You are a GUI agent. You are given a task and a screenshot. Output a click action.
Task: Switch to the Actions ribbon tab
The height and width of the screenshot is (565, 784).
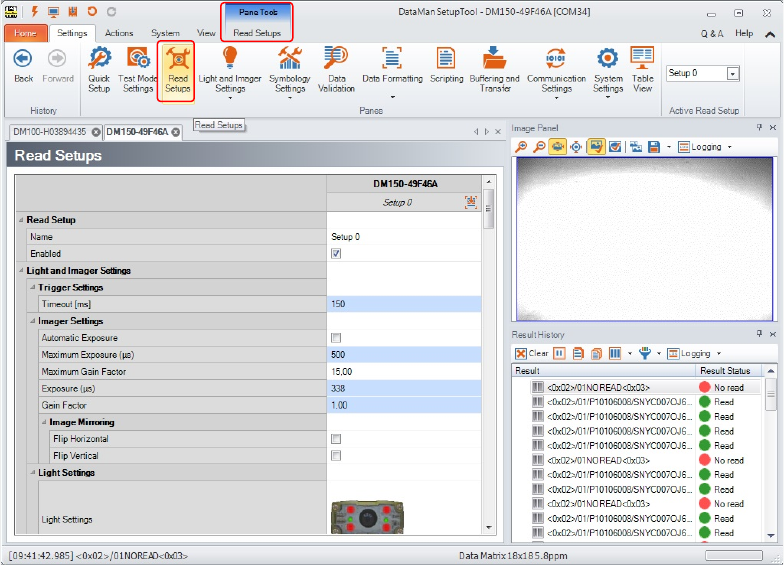pos(118,33)
